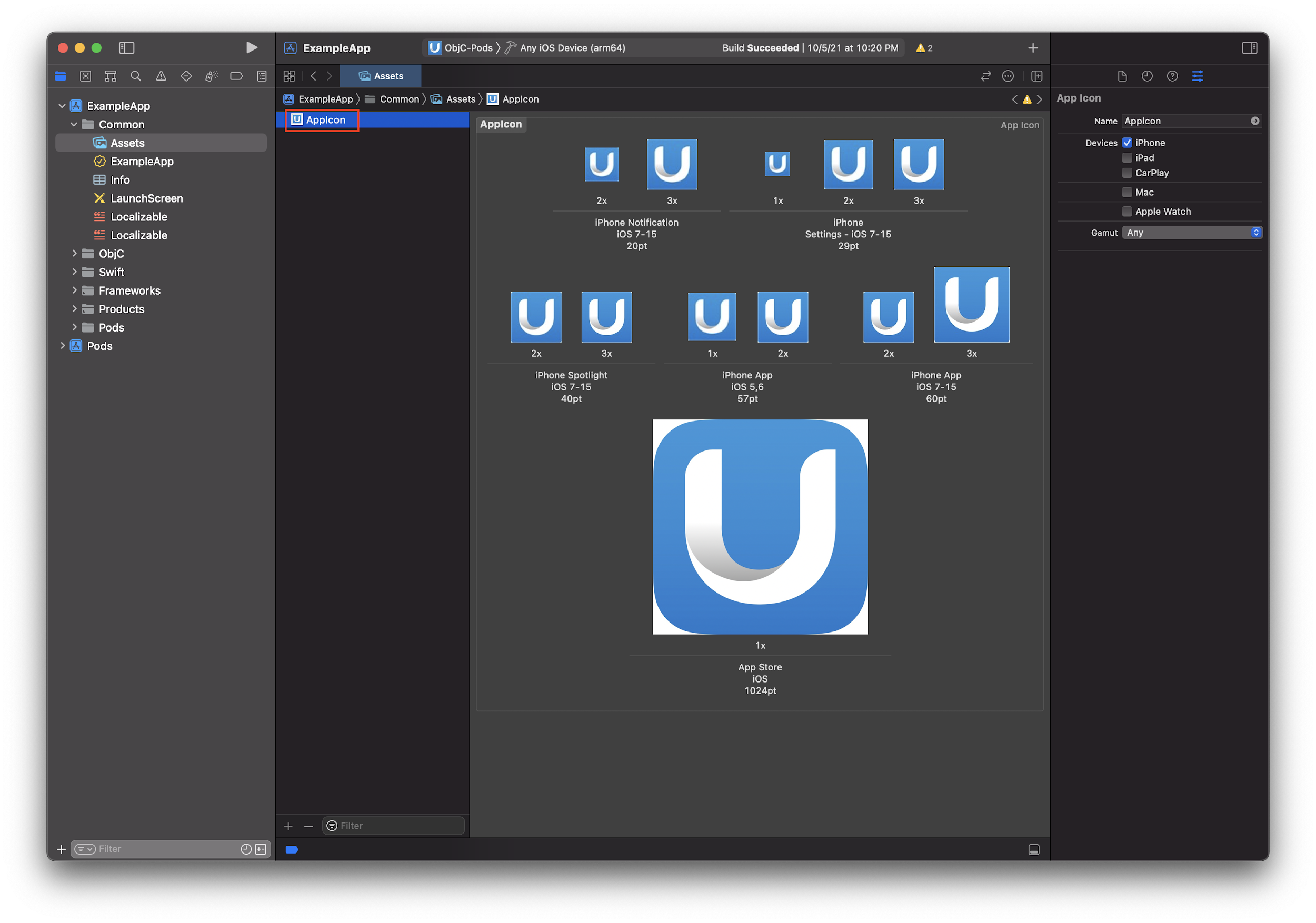This screenshot has width=1316, height=923.
Task: Open the Quick Help inspector icon
Action: 1172,76
